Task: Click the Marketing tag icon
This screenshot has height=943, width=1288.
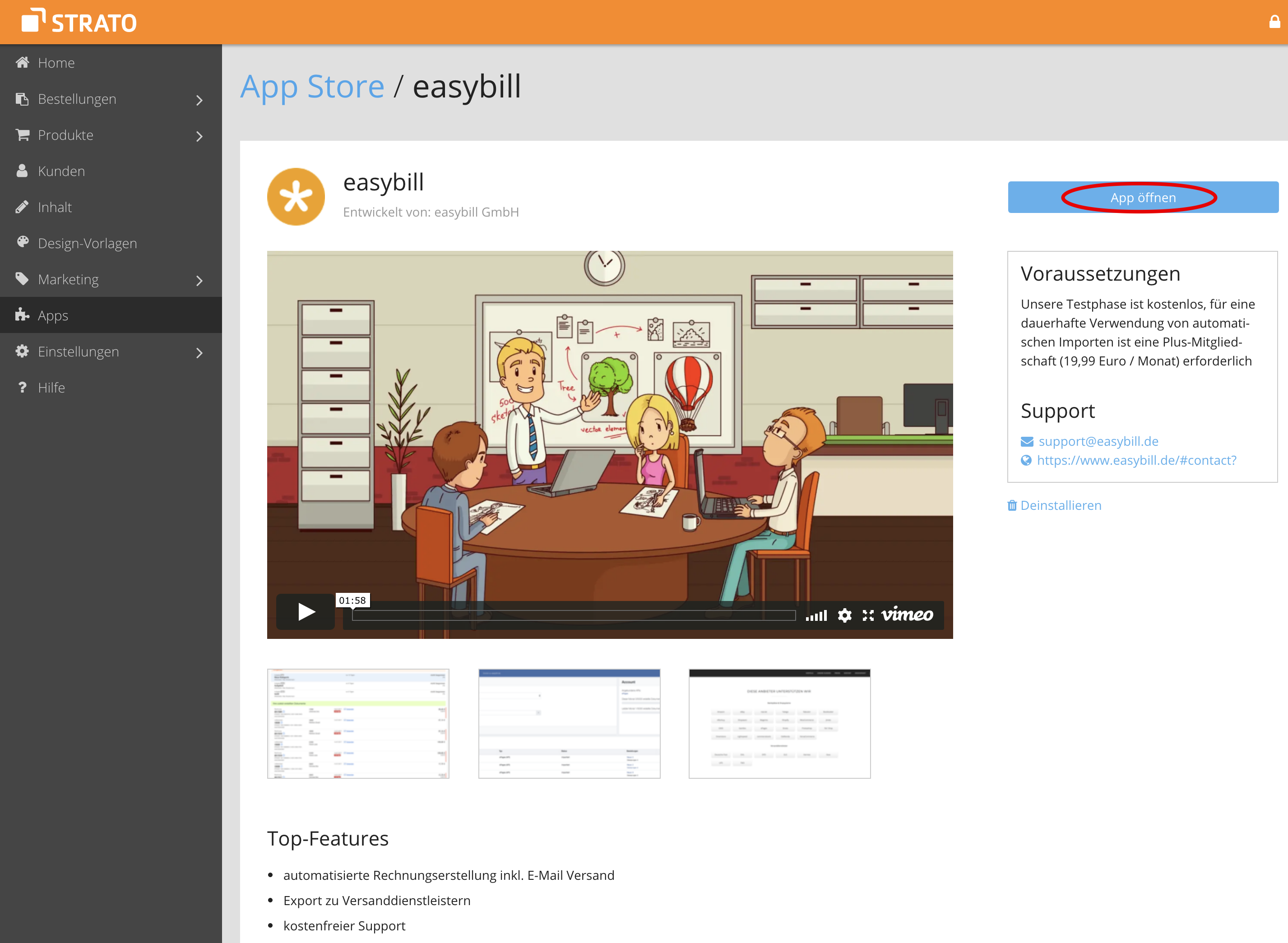Action: [22, 278]
